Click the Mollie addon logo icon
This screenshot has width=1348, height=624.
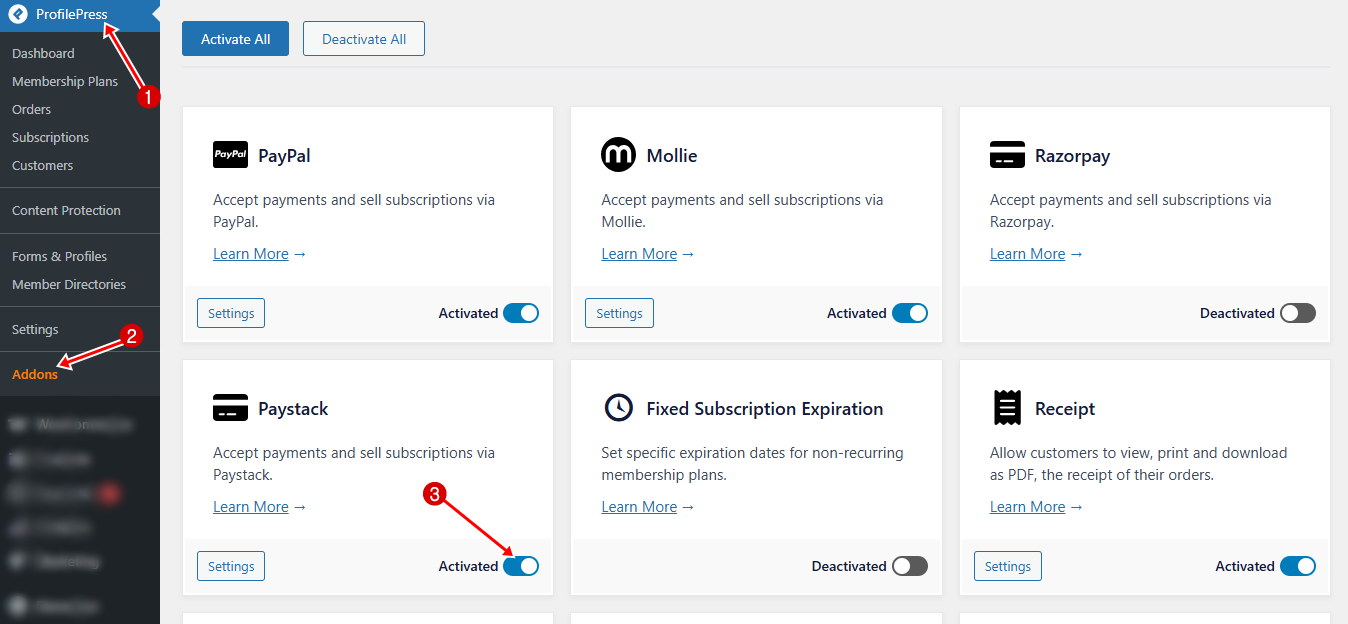click(x=618, y=155)
